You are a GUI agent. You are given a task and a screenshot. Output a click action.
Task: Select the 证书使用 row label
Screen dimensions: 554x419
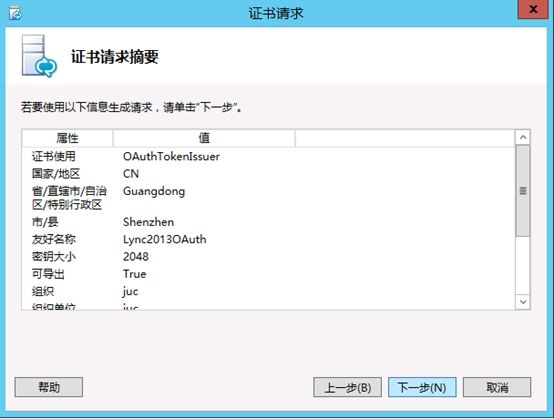pos(54,156)
